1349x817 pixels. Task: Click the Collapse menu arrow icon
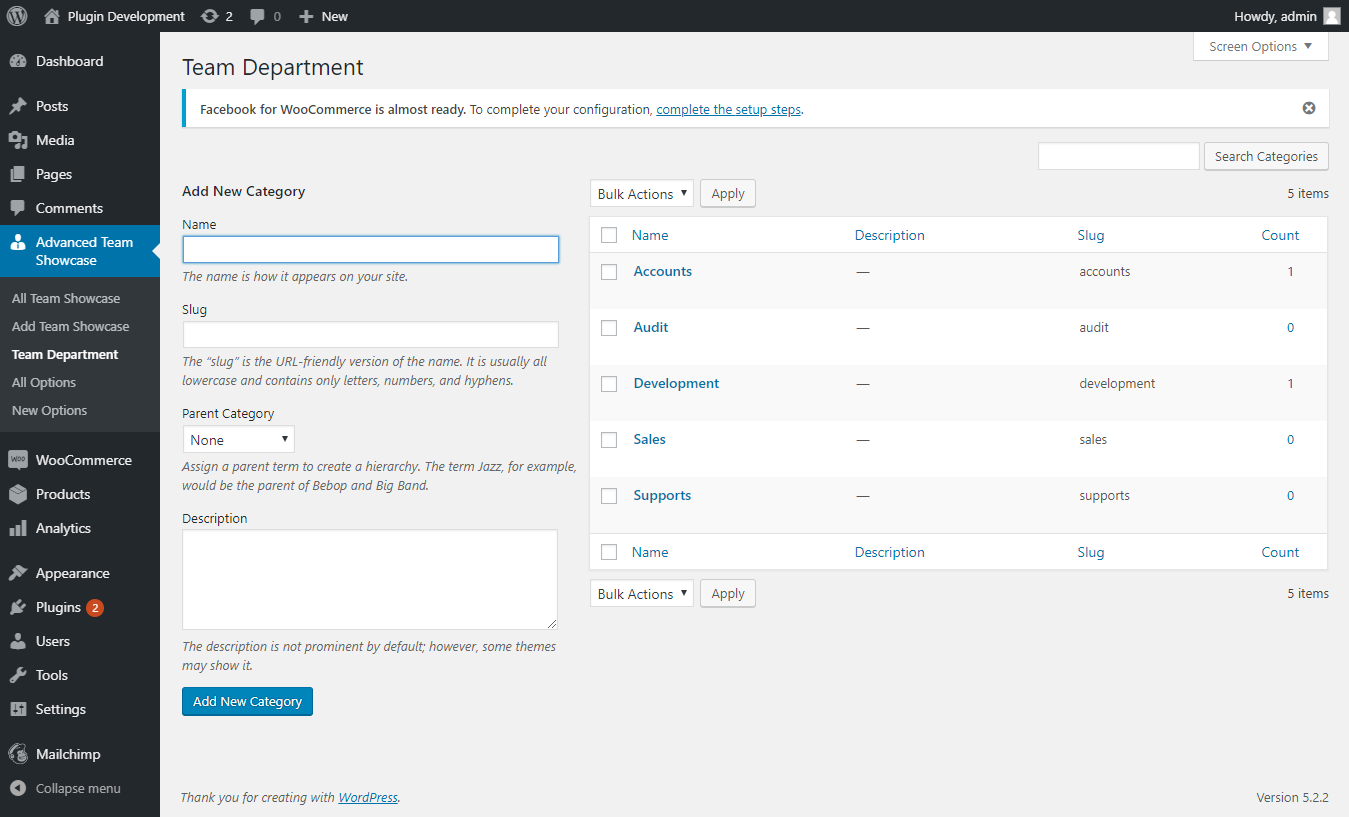click(18, 788)
